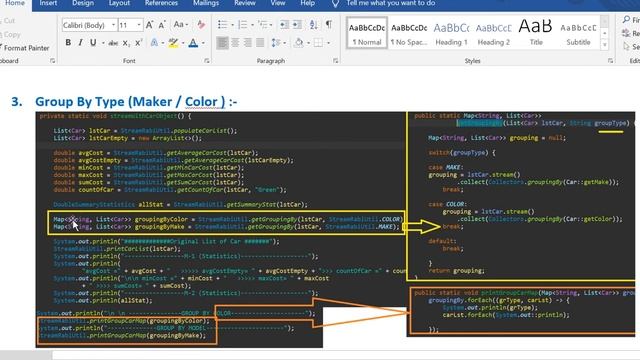Apply Numbering list icon
Viewport: 640px width, 360px height.
pyautogui.click(x=242, y=24)
